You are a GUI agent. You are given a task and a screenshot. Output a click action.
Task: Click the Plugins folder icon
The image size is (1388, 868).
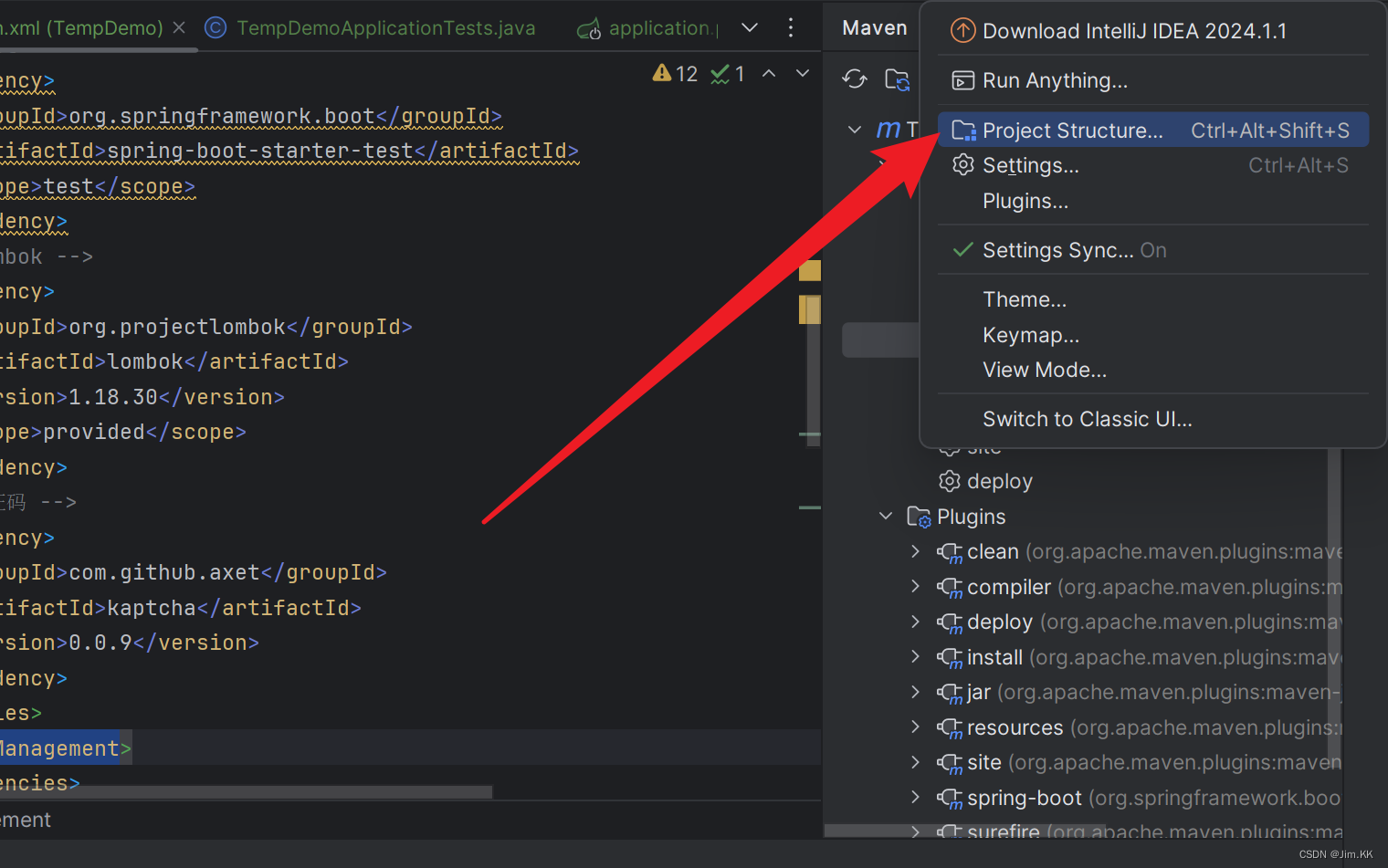(x=919, y=517)
